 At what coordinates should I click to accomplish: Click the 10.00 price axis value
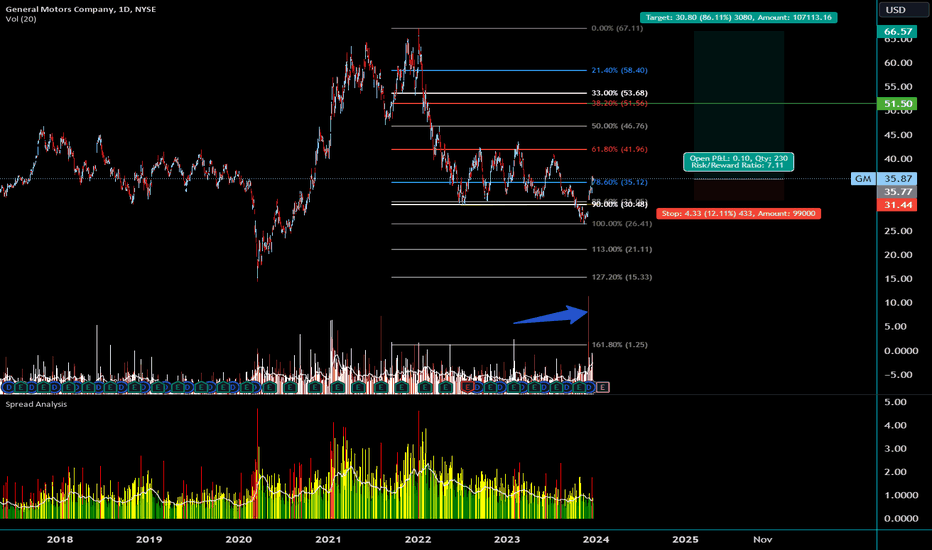tap(898, 303)
